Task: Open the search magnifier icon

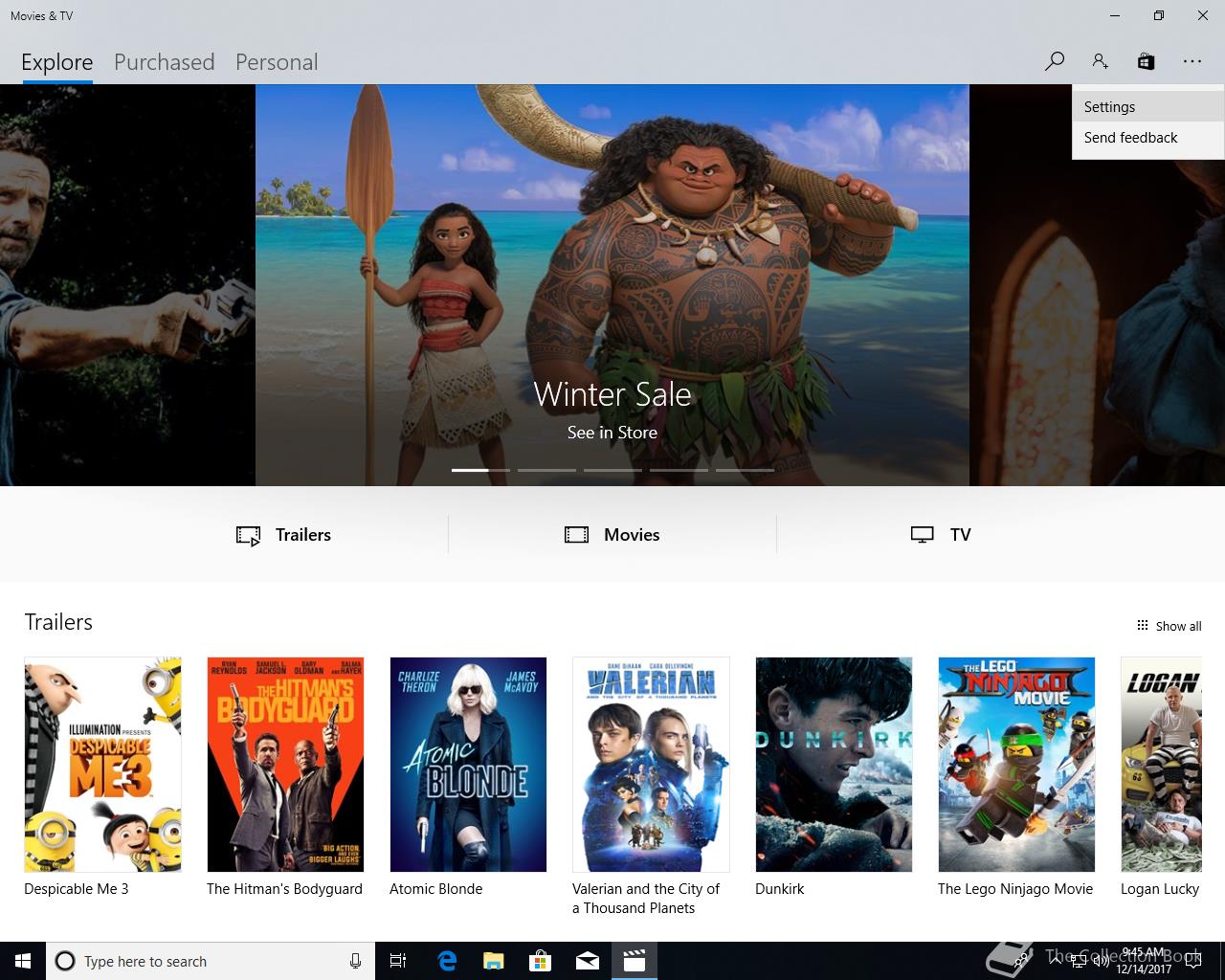Action: click(1055, 61)
